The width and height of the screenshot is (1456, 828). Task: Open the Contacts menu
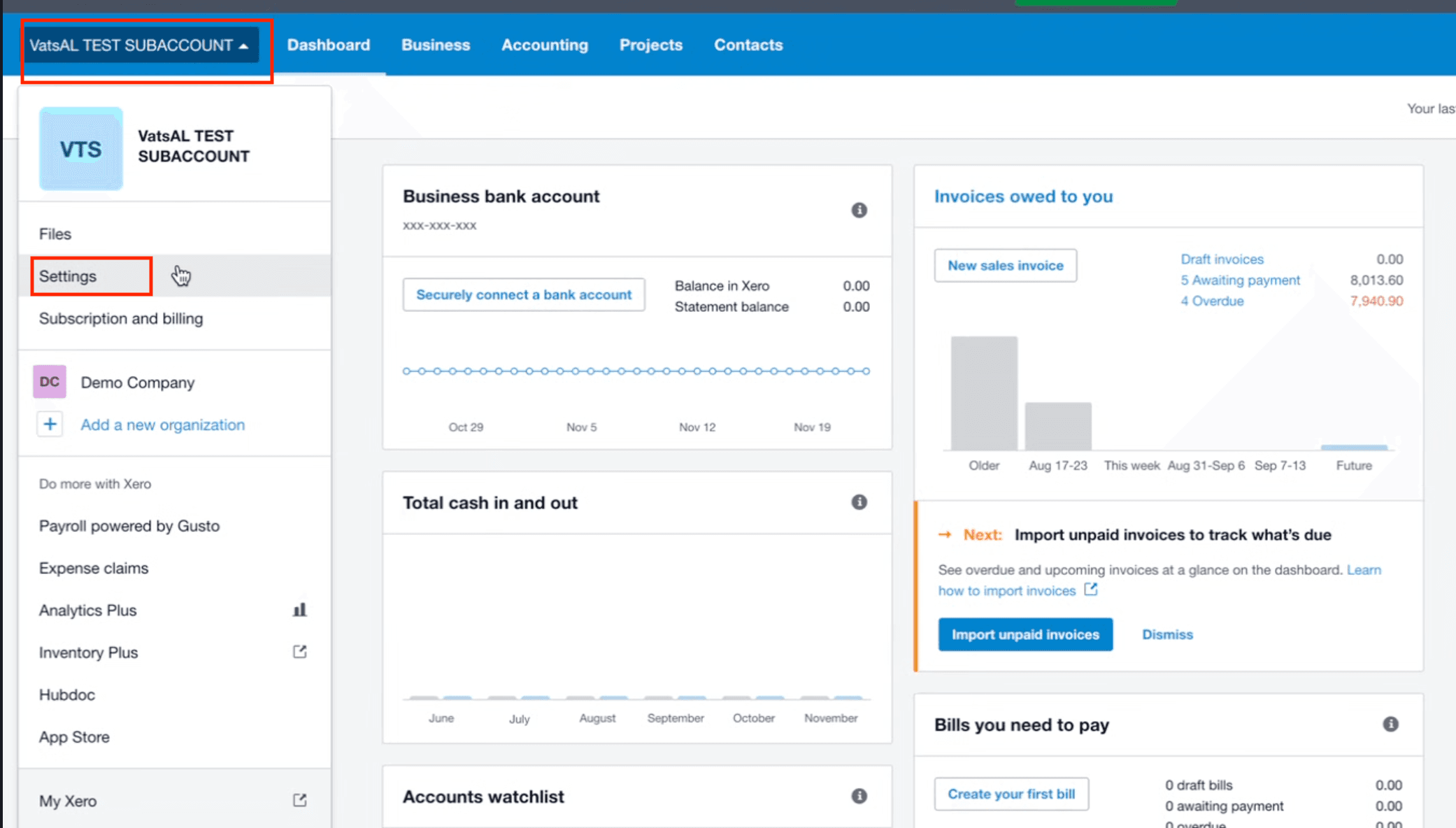748,45
